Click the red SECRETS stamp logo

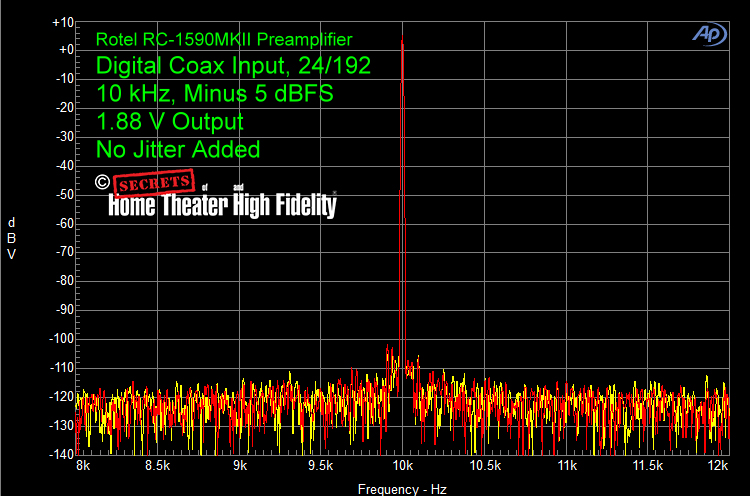pyautogui.click(x=153, y=184)
